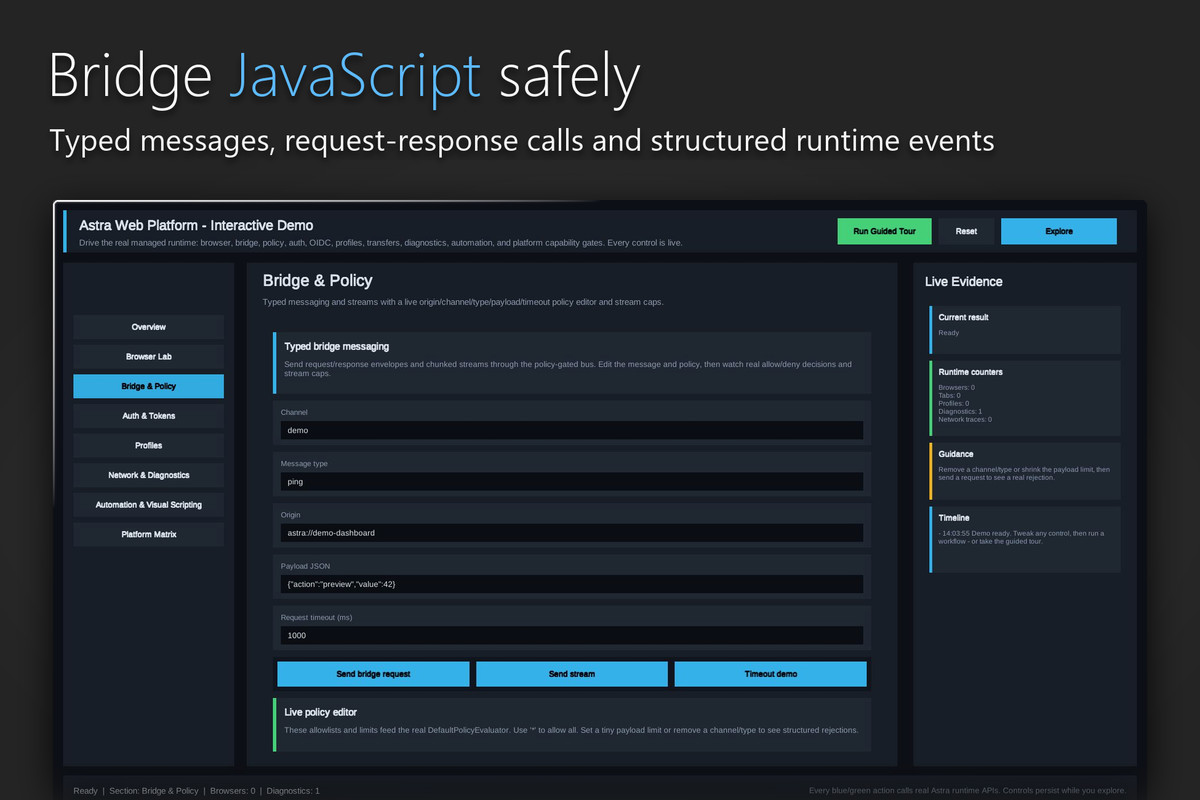The image size is (1200, 800).
Task: Click the Timeline entry 'Demo ready'
Action: (1021, 537)
